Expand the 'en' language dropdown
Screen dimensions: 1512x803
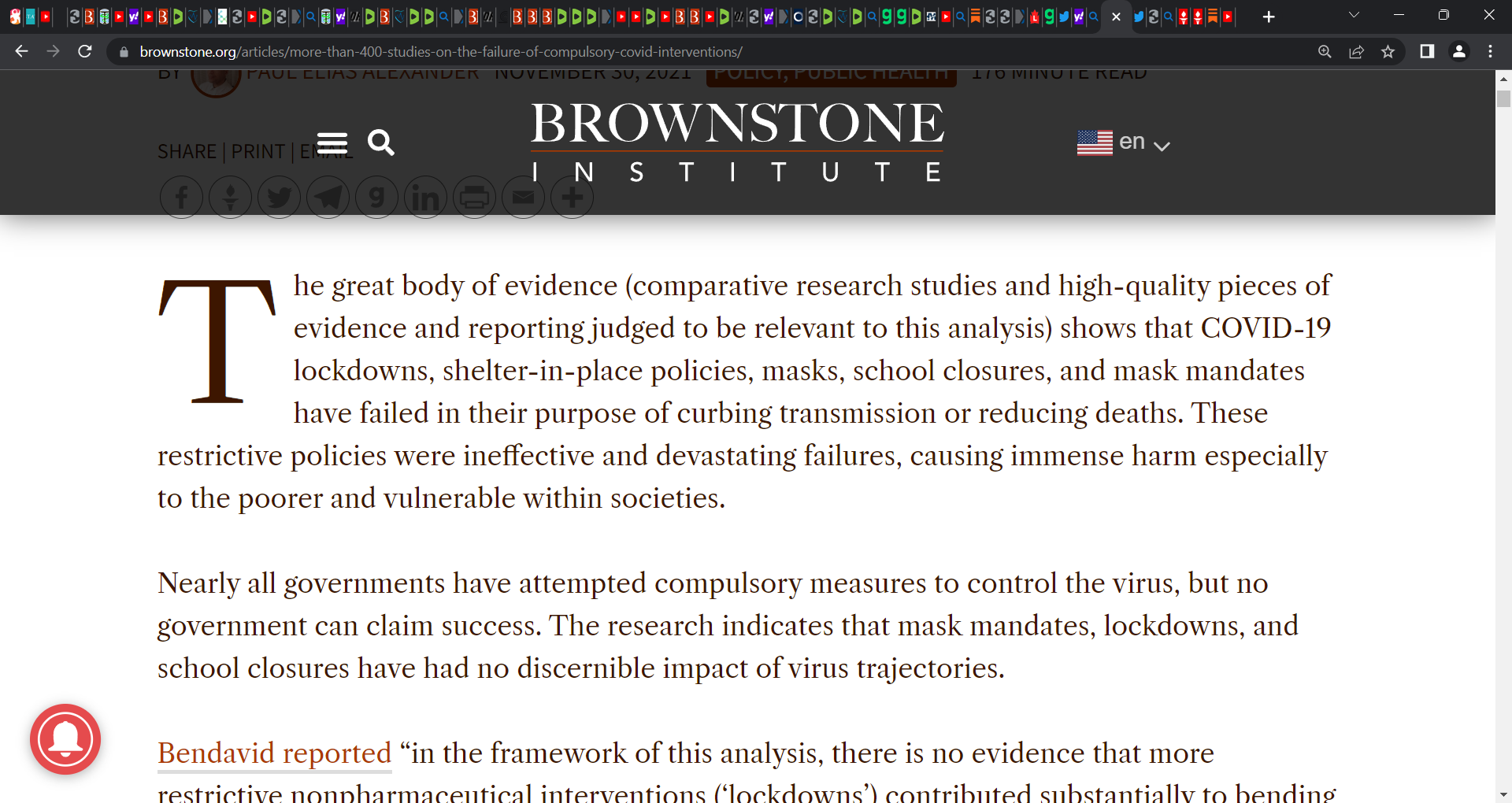(1144, 142)
